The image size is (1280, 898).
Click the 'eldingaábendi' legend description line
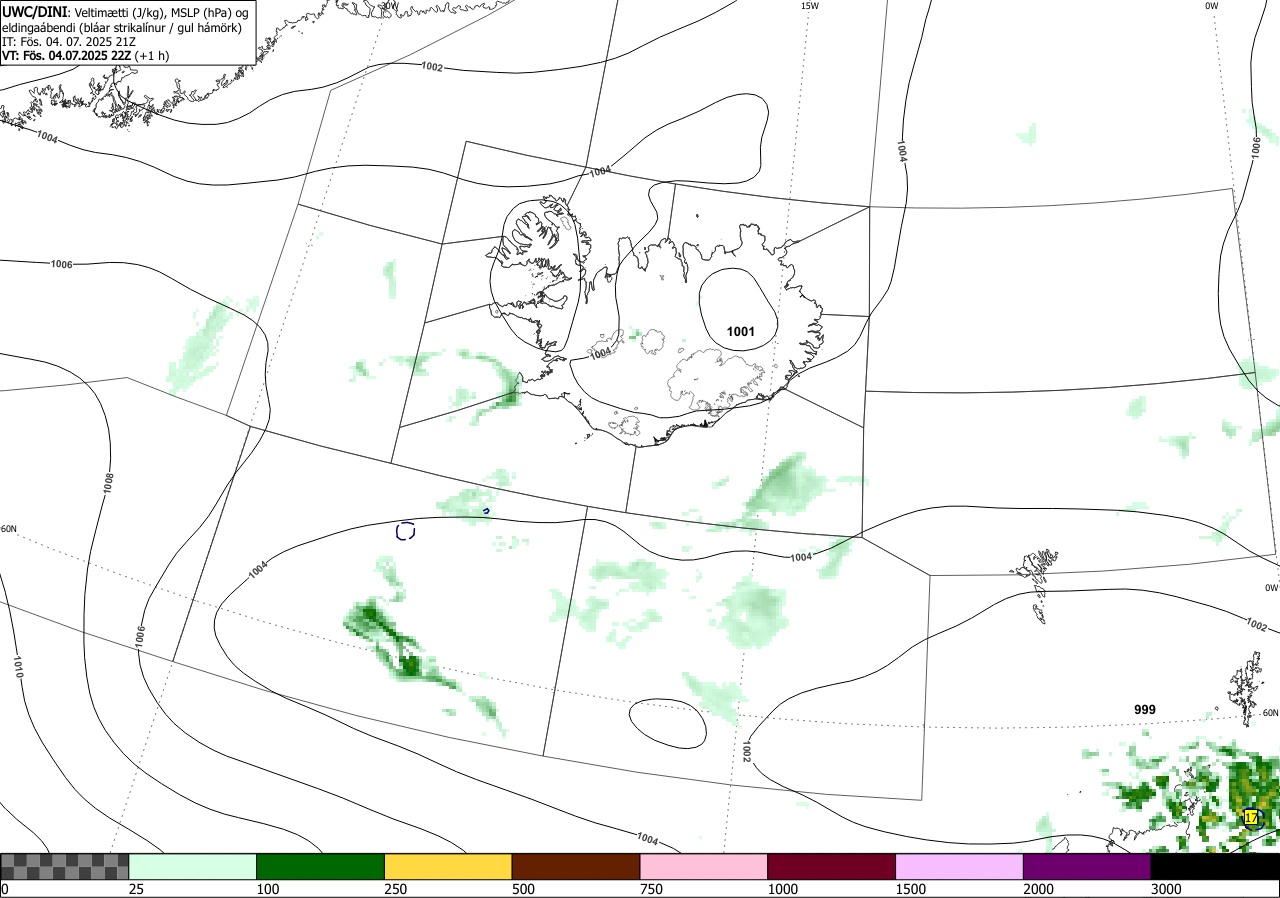121,27
